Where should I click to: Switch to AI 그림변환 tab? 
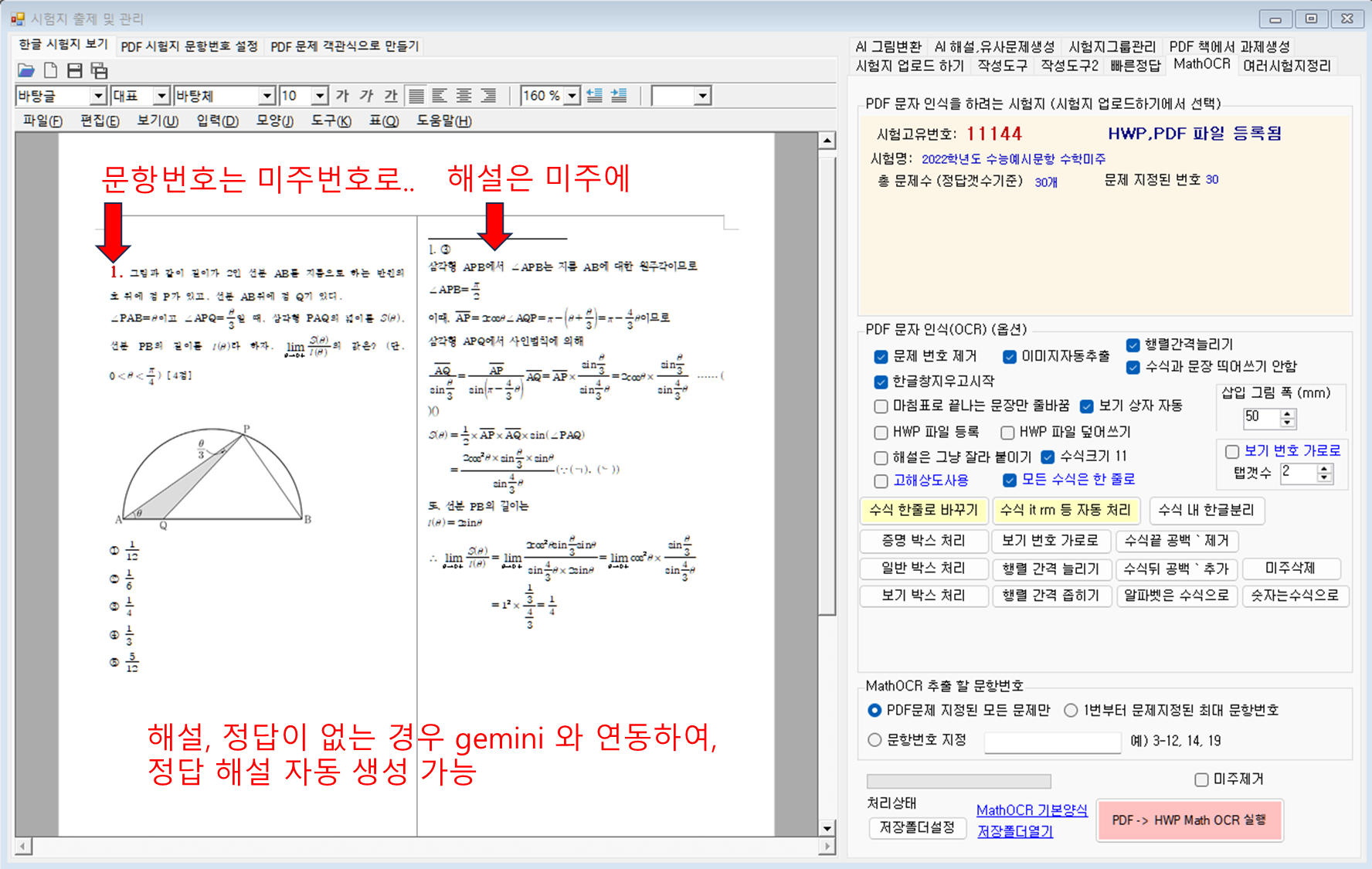tap(888, 47)
